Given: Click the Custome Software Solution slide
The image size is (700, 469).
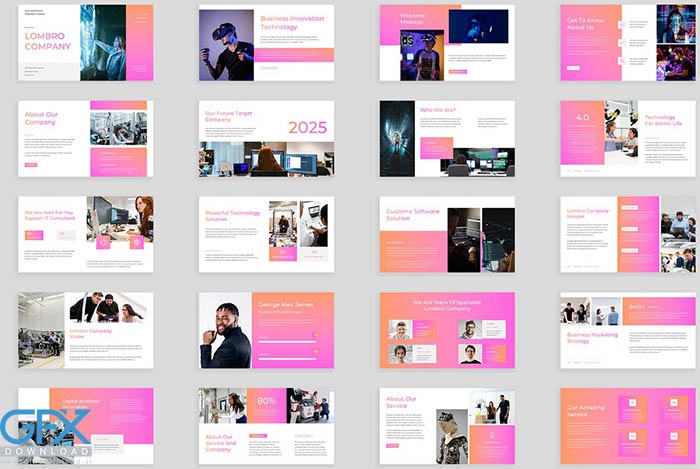Looking at the screenshot, I should pos(447,234).
